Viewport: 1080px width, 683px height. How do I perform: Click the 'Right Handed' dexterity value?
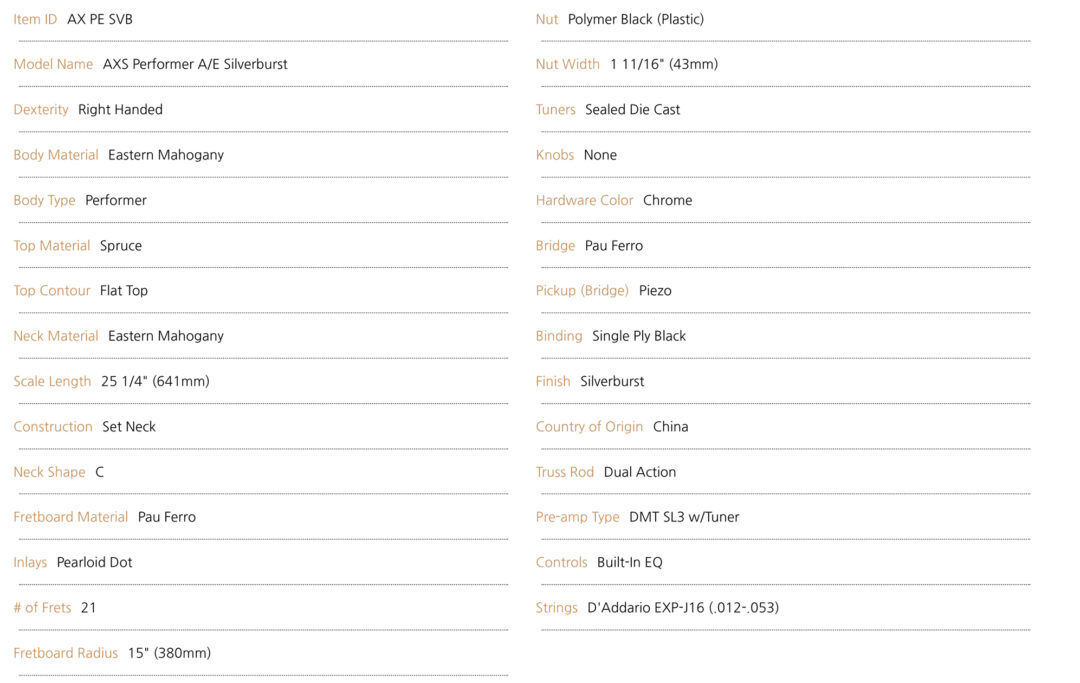pos(120,109)
